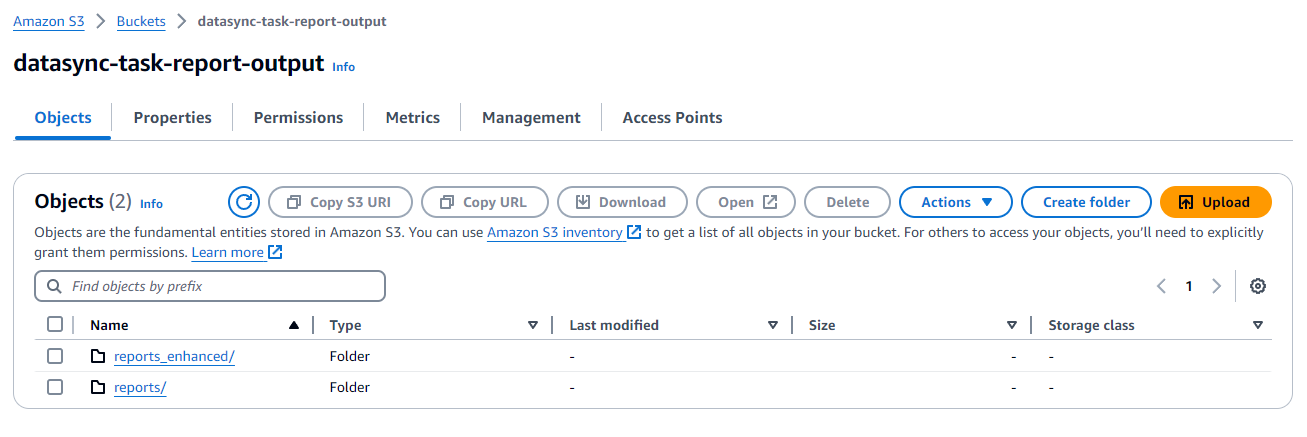Open the reports_enhanced/ folder link
The width and height of the screenshot is (1307, 437).
[x=174, y=356]
